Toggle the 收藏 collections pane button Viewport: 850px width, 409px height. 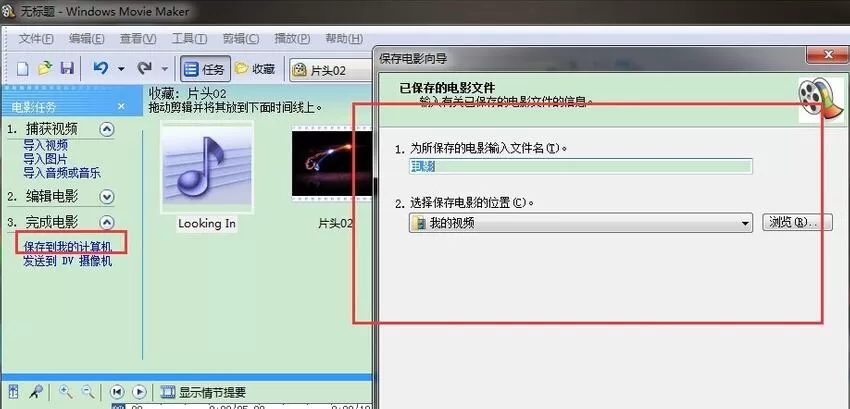255,69
